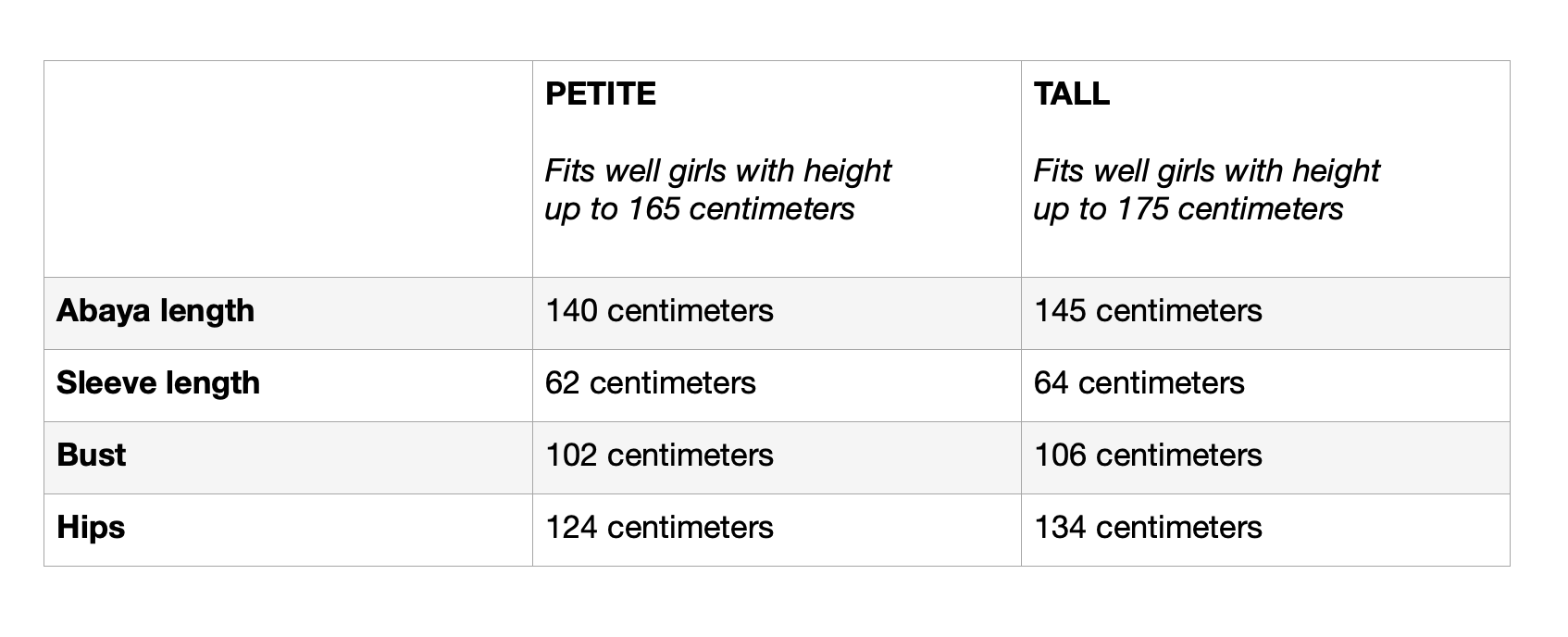The width and height of the screenshot is (1568, 637).
Task: Click the 'up to 165 centimeters' description
Action: click(700, 209)
